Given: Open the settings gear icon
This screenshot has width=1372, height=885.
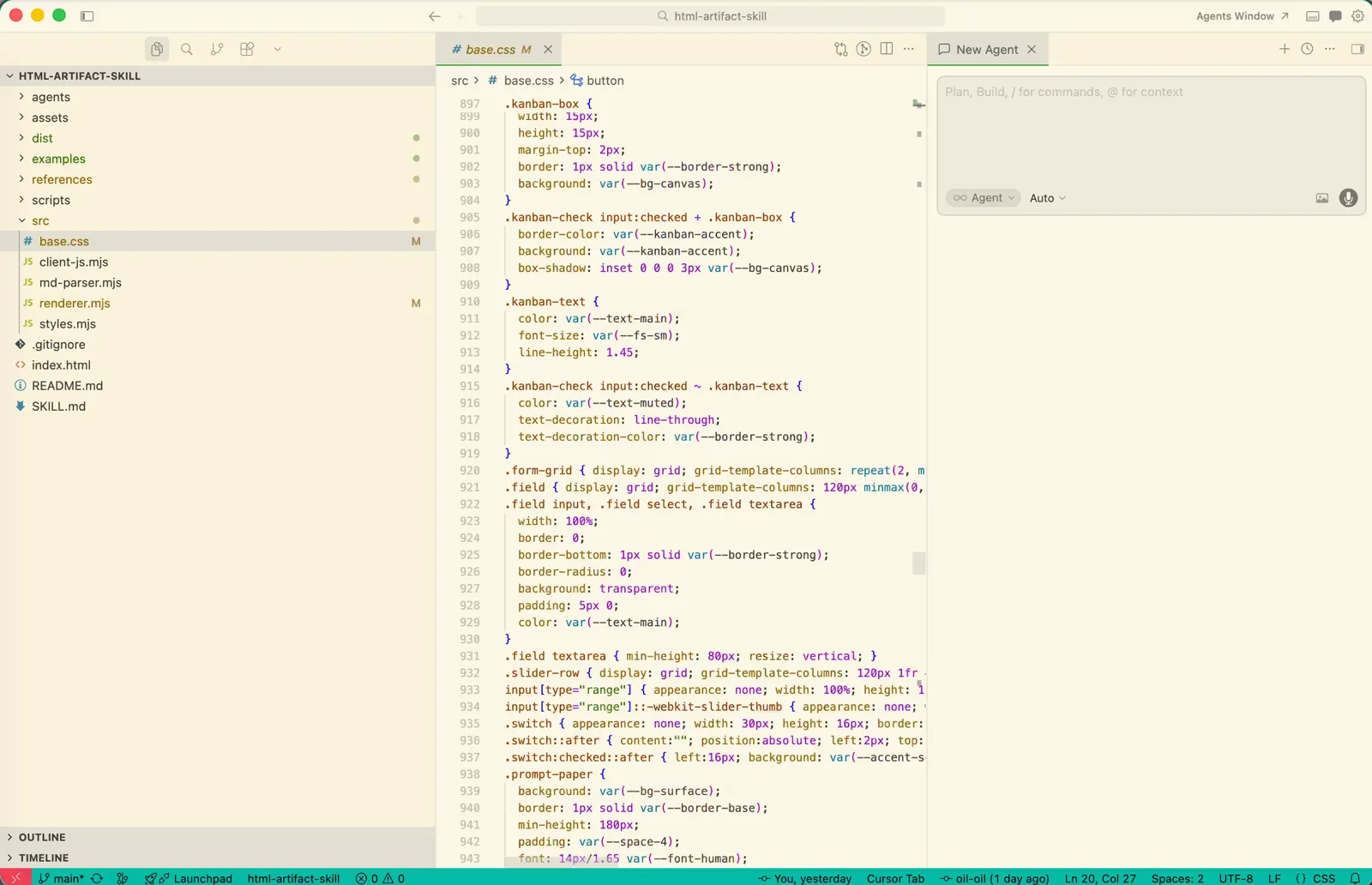Looking at the screenshot, I should tap(1357, 15).
